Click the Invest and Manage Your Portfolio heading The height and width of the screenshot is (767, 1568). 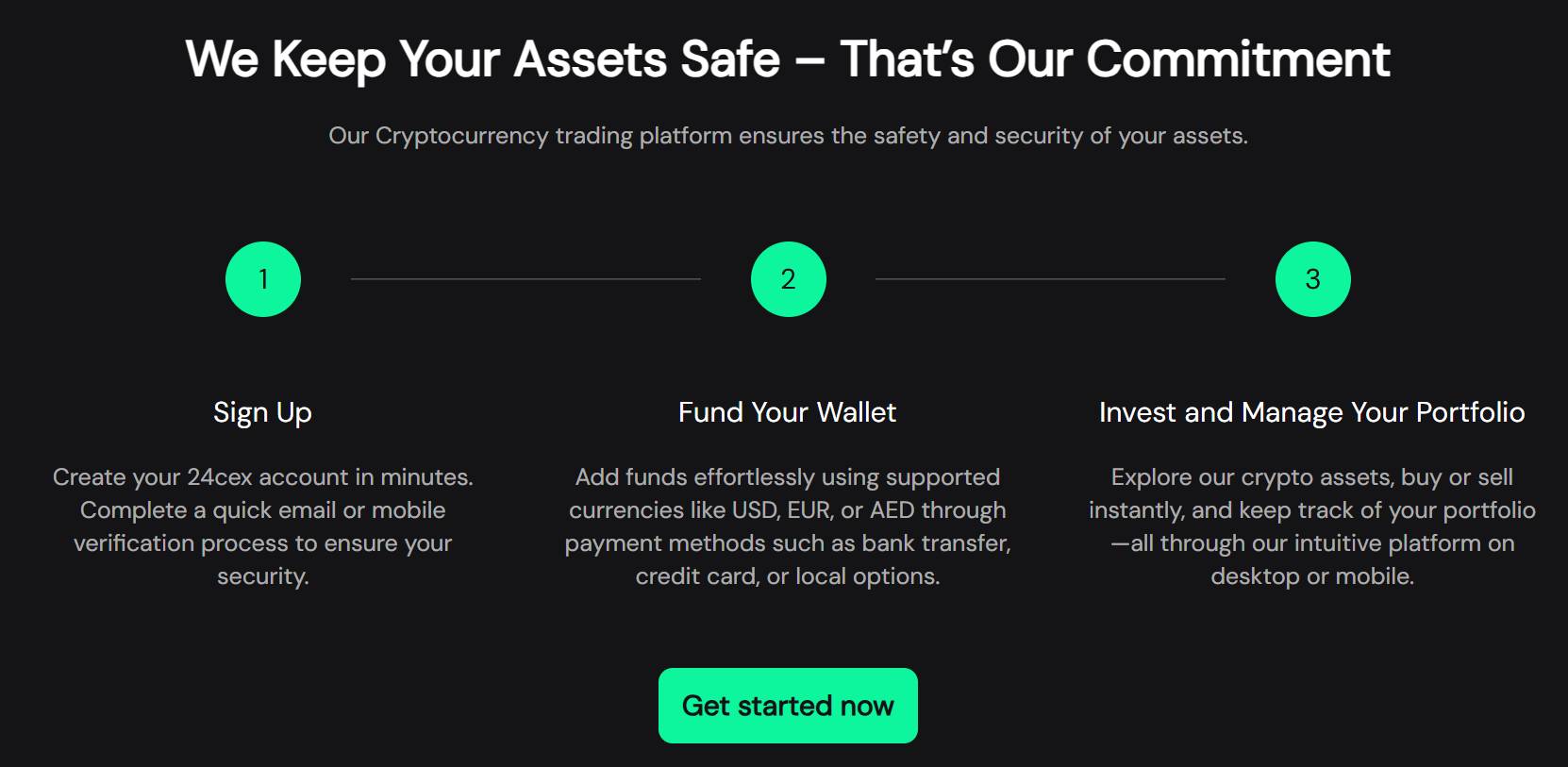pyautogui.click(x=1312, y=412)
